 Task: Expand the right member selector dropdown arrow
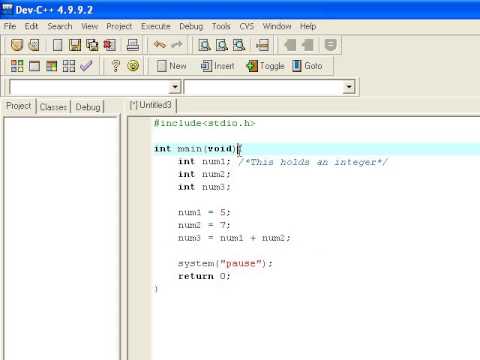pyautogui.click(x=349, y=87)
